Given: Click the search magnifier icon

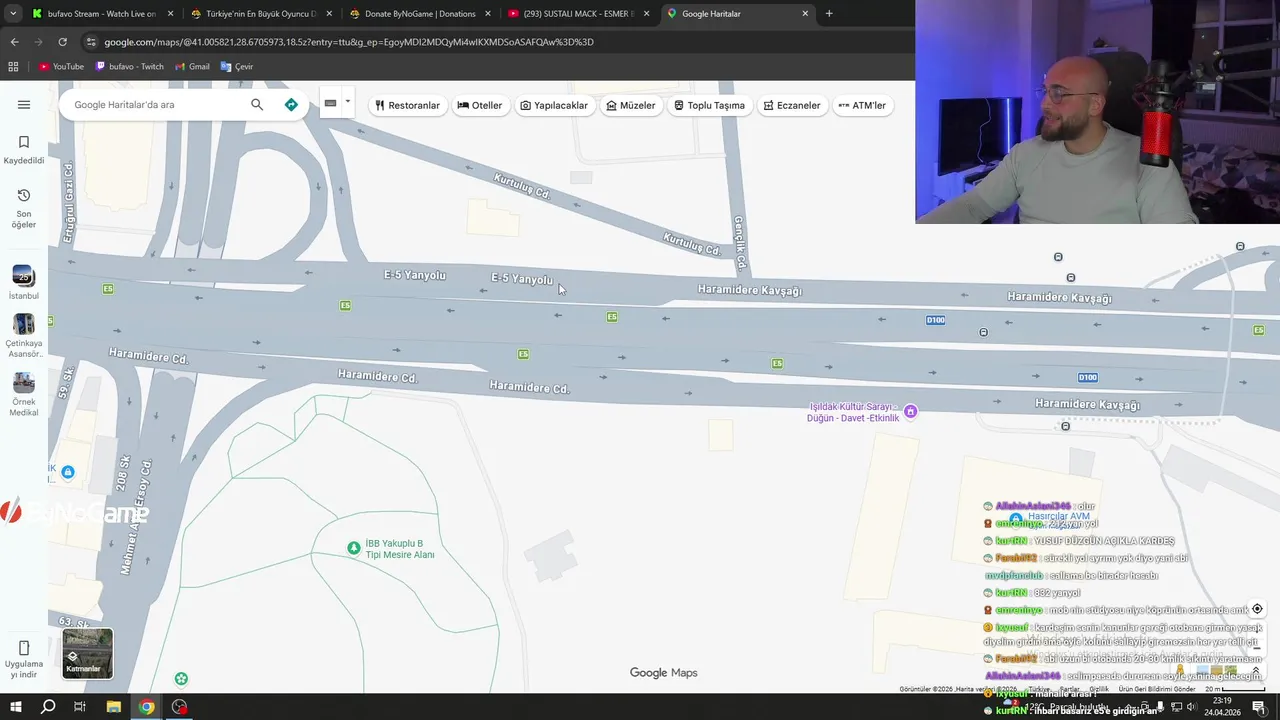Looking at the screenshot, I should pyautogui.click(x=257, y=105).
